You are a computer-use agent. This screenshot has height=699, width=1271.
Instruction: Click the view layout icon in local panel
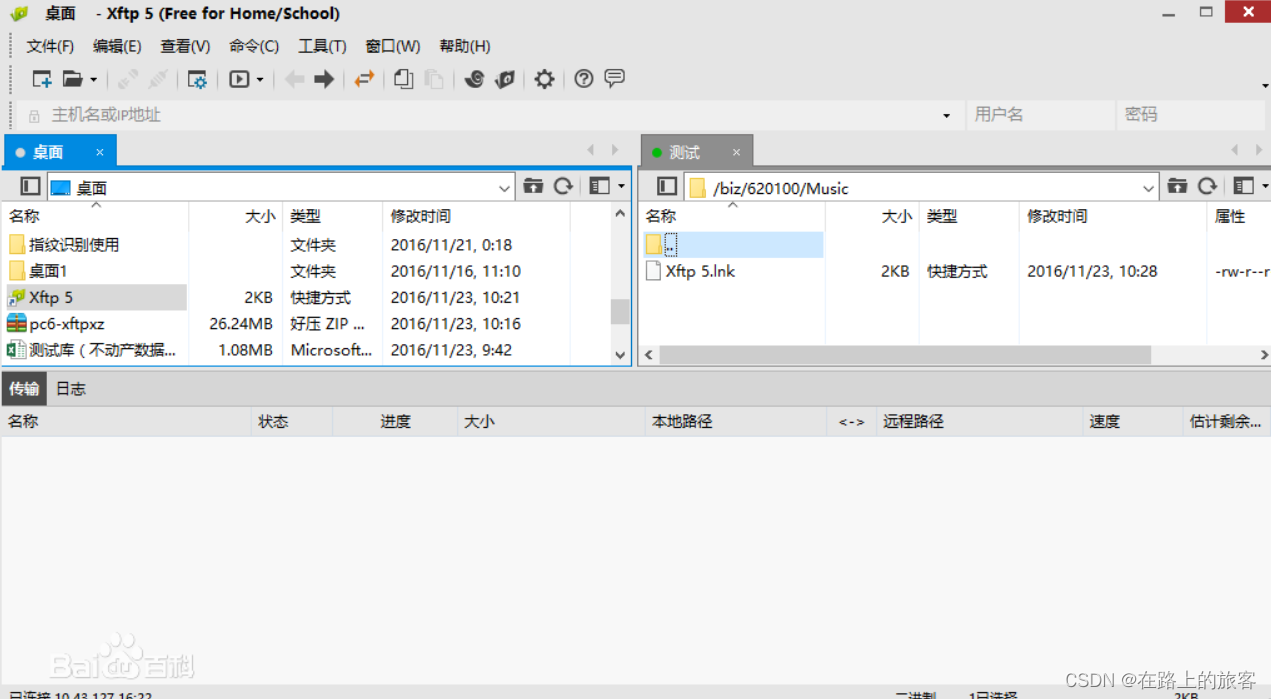point(599,186)
